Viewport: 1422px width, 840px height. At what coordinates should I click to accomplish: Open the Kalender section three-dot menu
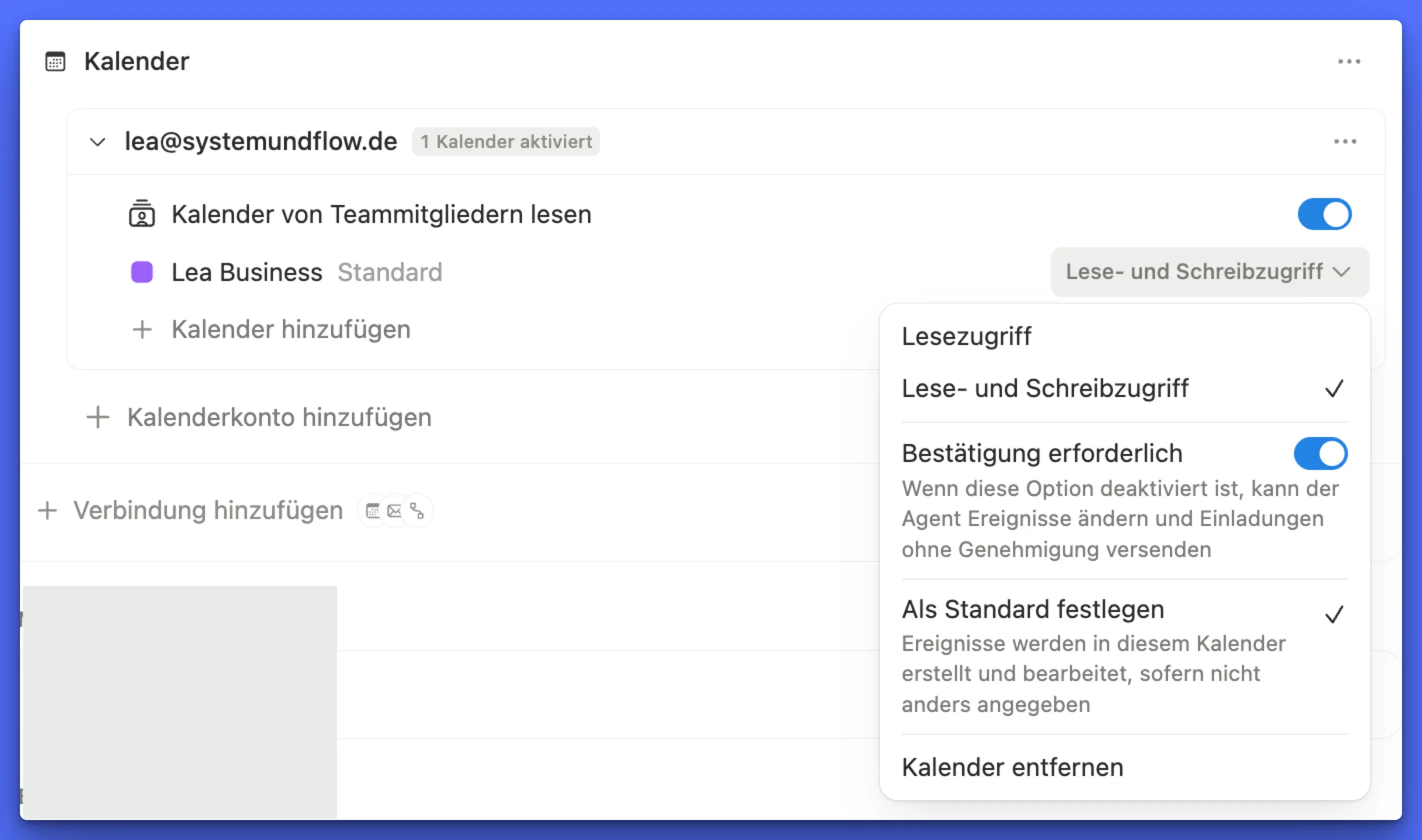1348,61
